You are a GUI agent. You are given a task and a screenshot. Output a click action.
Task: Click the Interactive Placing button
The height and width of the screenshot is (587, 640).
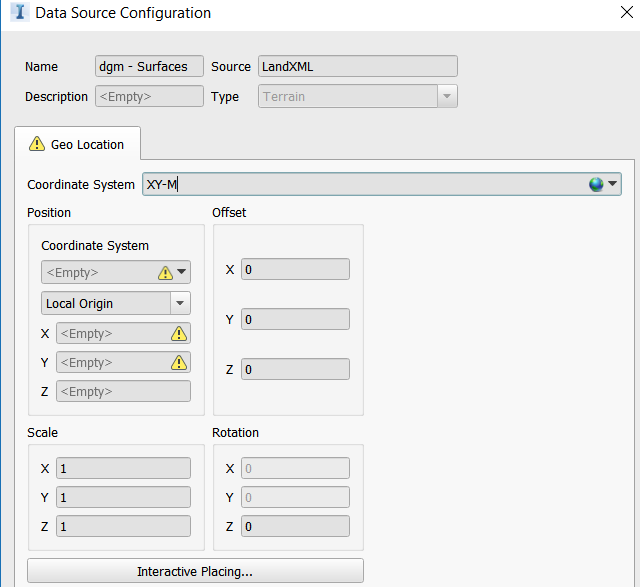click(195, 571)
